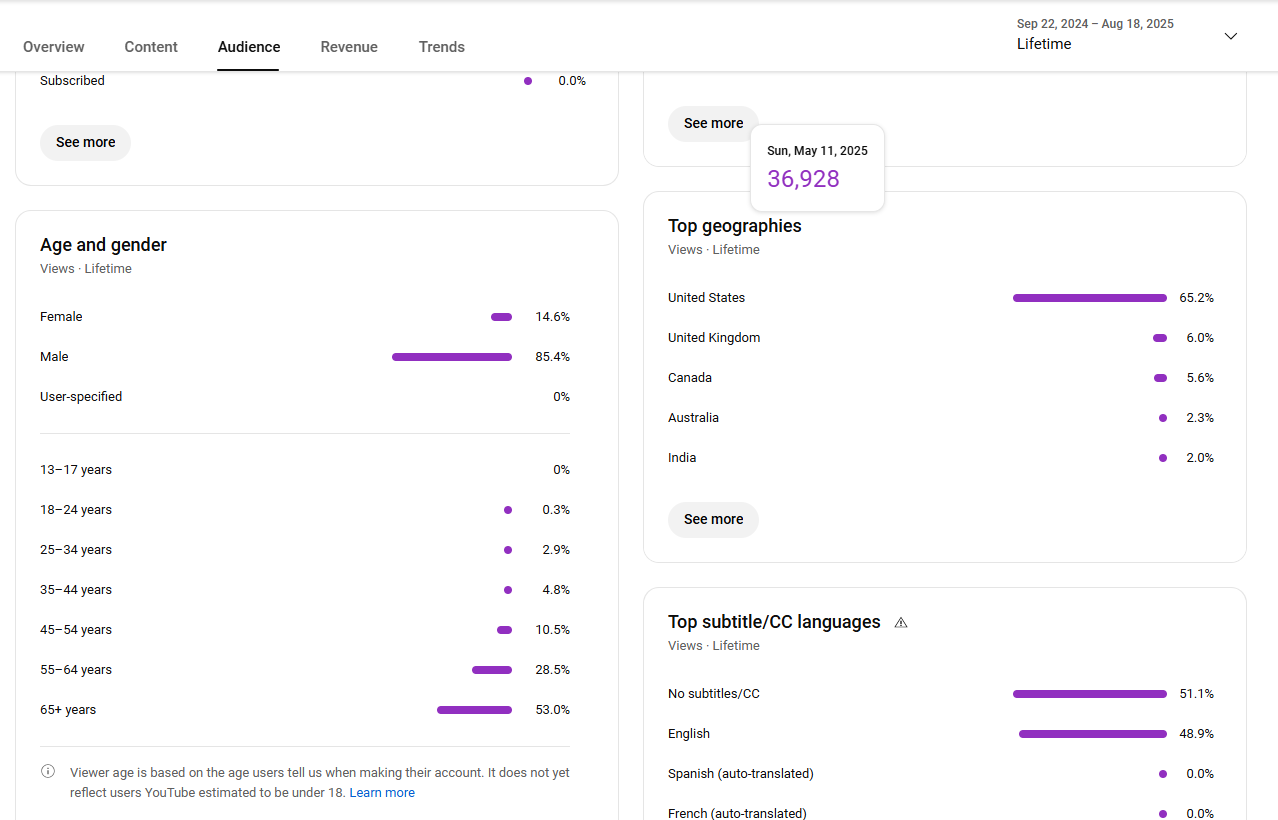
Task: Click the French (auto-translated) row
Action: tap(941, 813)
